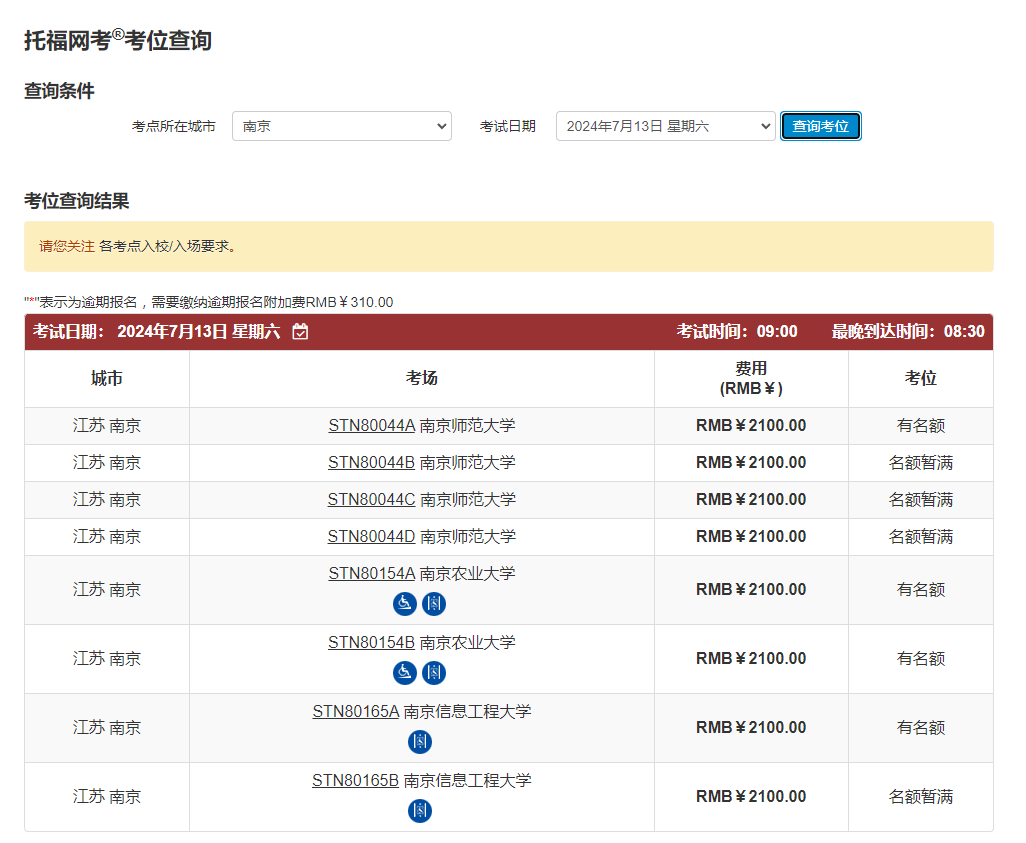The height and width of the screenshot is (843, 1026).
Task: Click 有名额 in the STN80154B row
Action: (921, 658)
